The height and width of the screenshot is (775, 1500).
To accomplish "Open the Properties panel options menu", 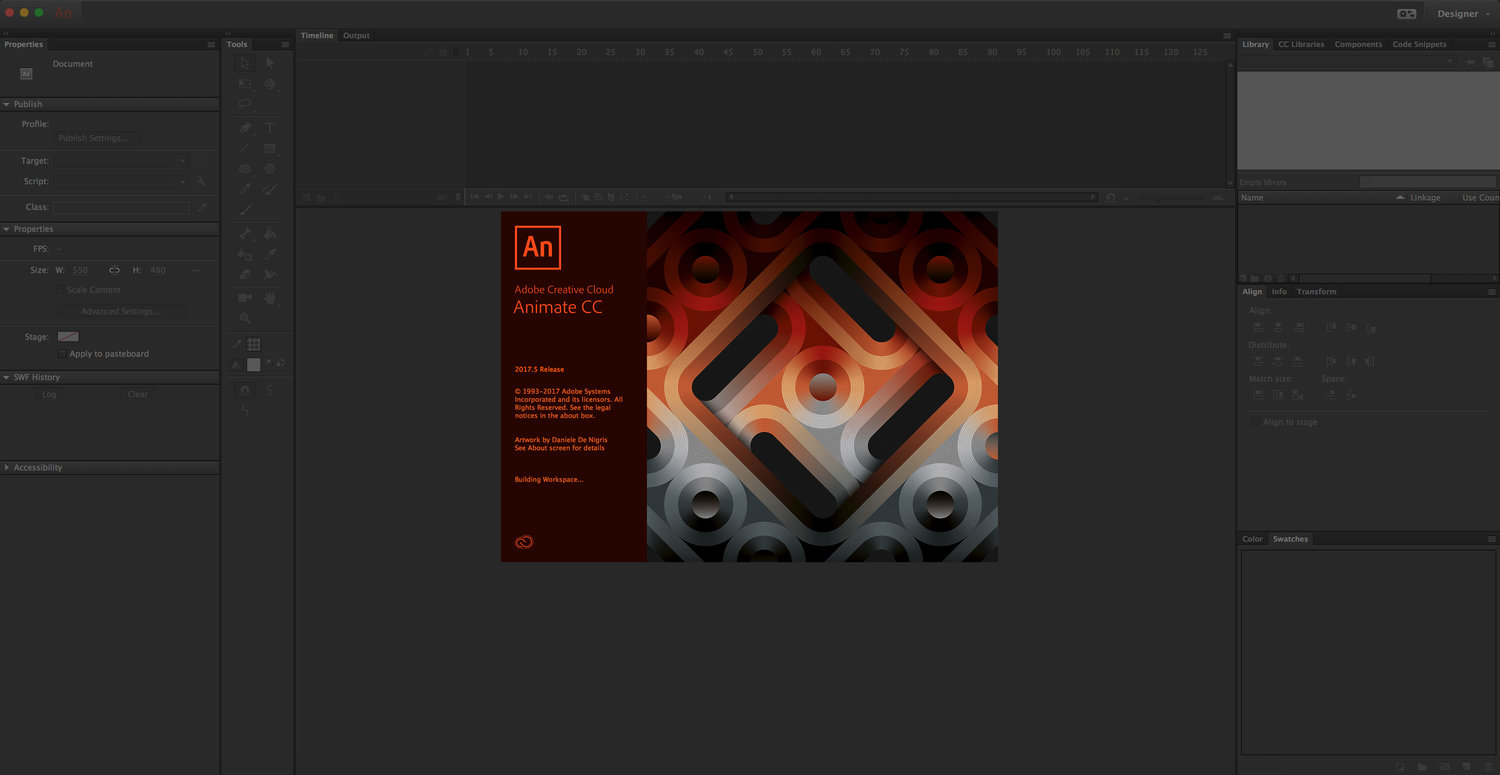I will [211, 44].
